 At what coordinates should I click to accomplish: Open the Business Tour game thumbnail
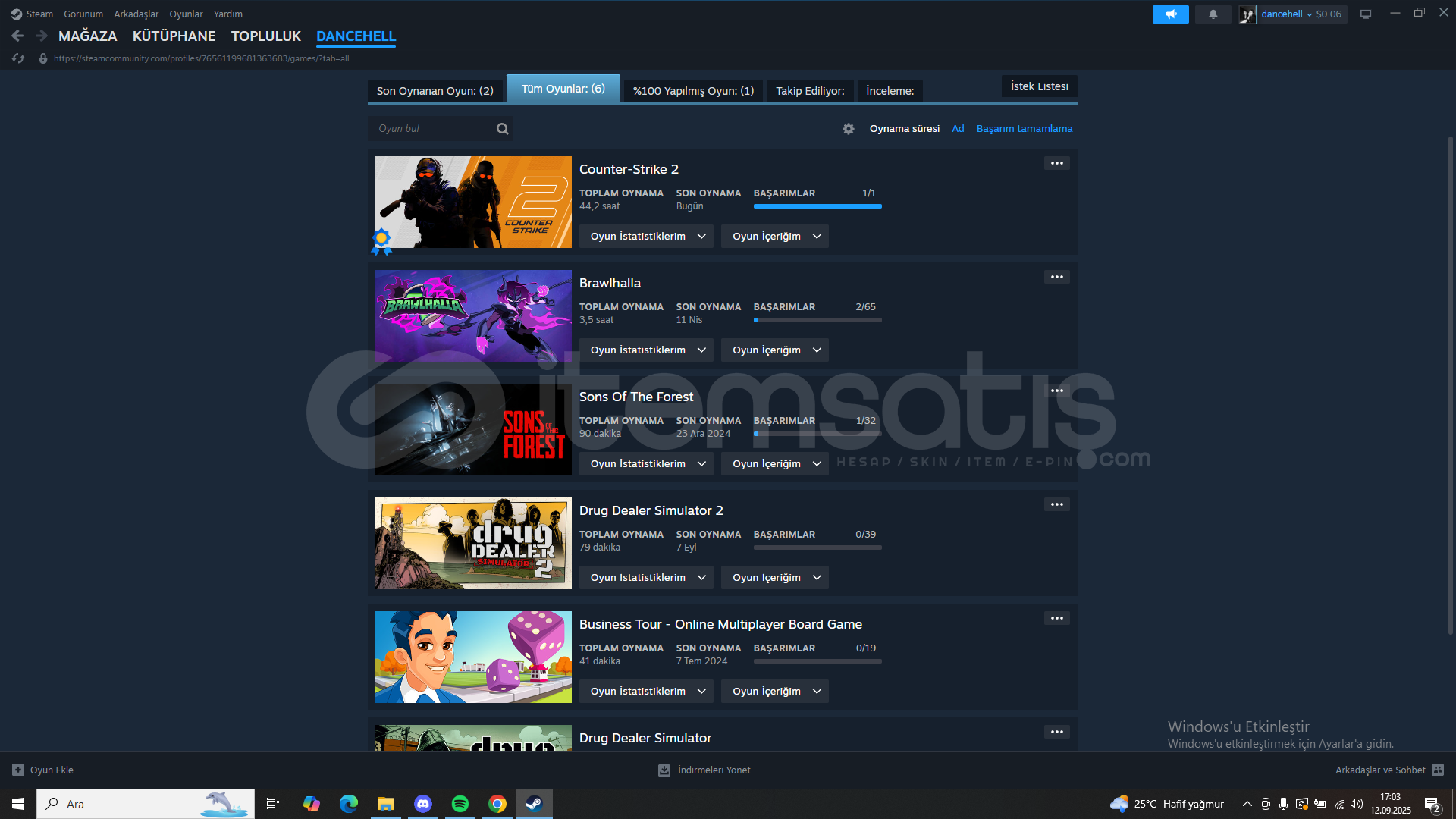pos(473,657)
